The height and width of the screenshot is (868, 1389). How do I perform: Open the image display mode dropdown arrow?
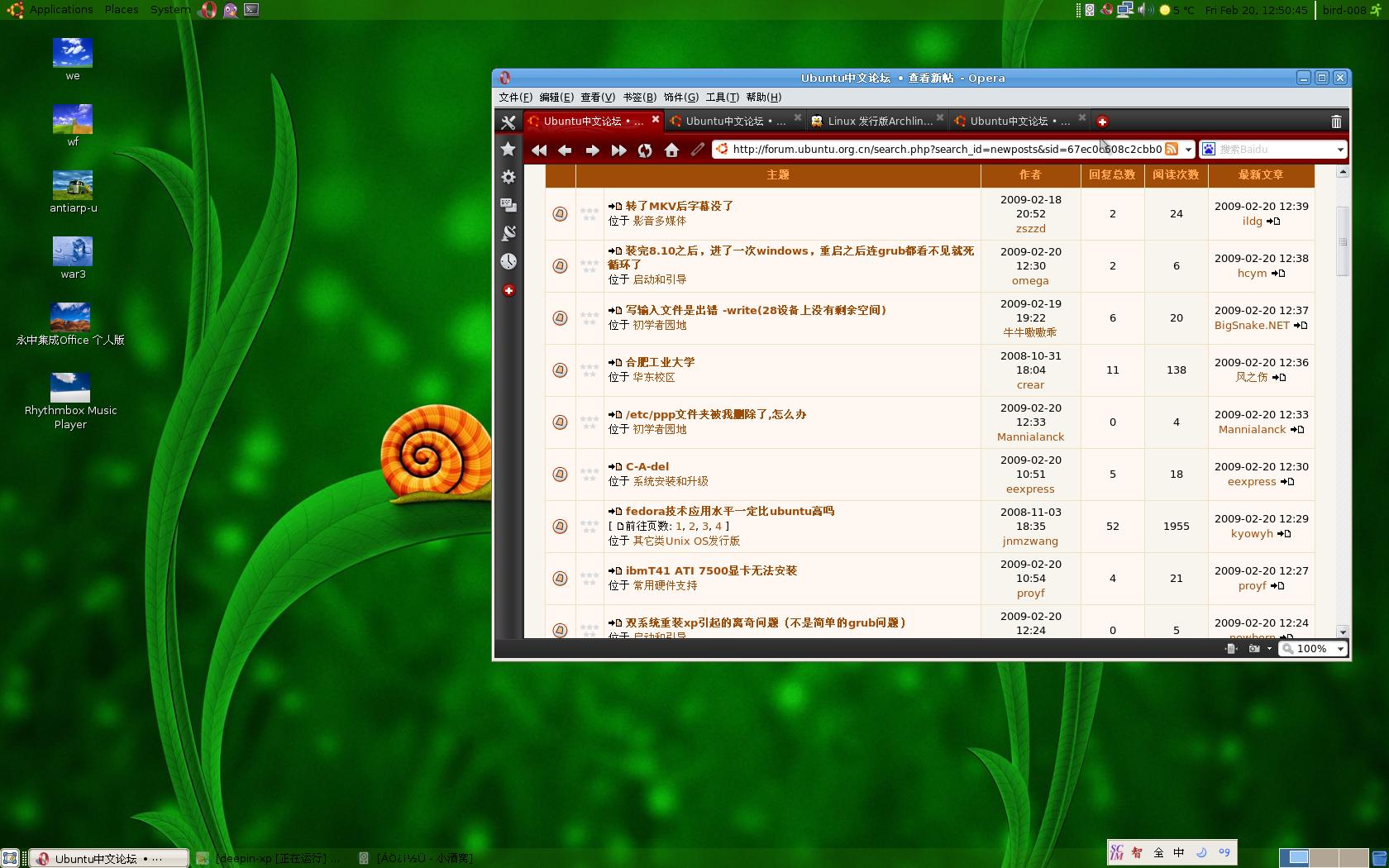tap(1269, 649)
